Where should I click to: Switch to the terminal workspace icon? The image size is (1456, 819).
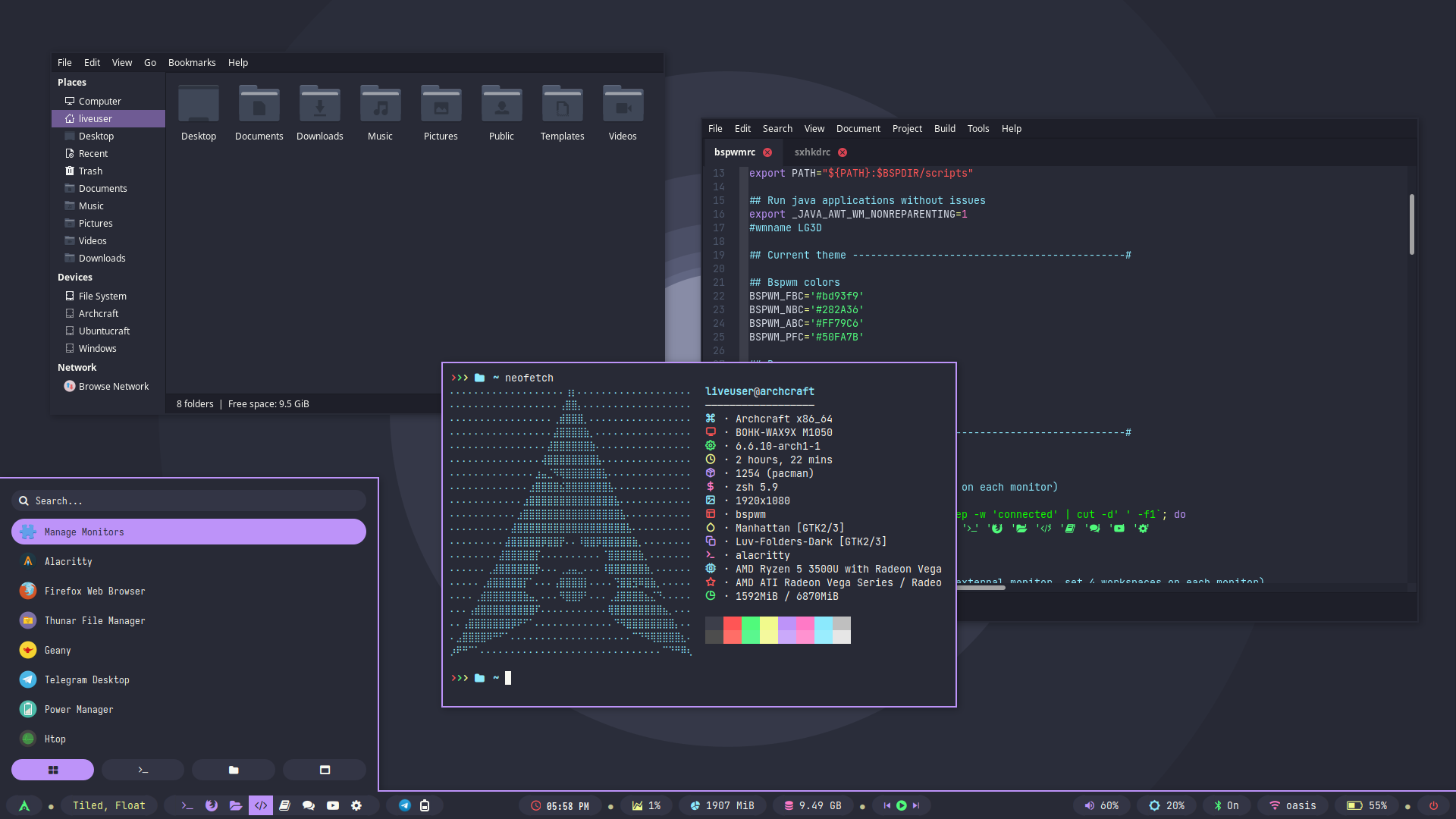[x=187, y=806]
